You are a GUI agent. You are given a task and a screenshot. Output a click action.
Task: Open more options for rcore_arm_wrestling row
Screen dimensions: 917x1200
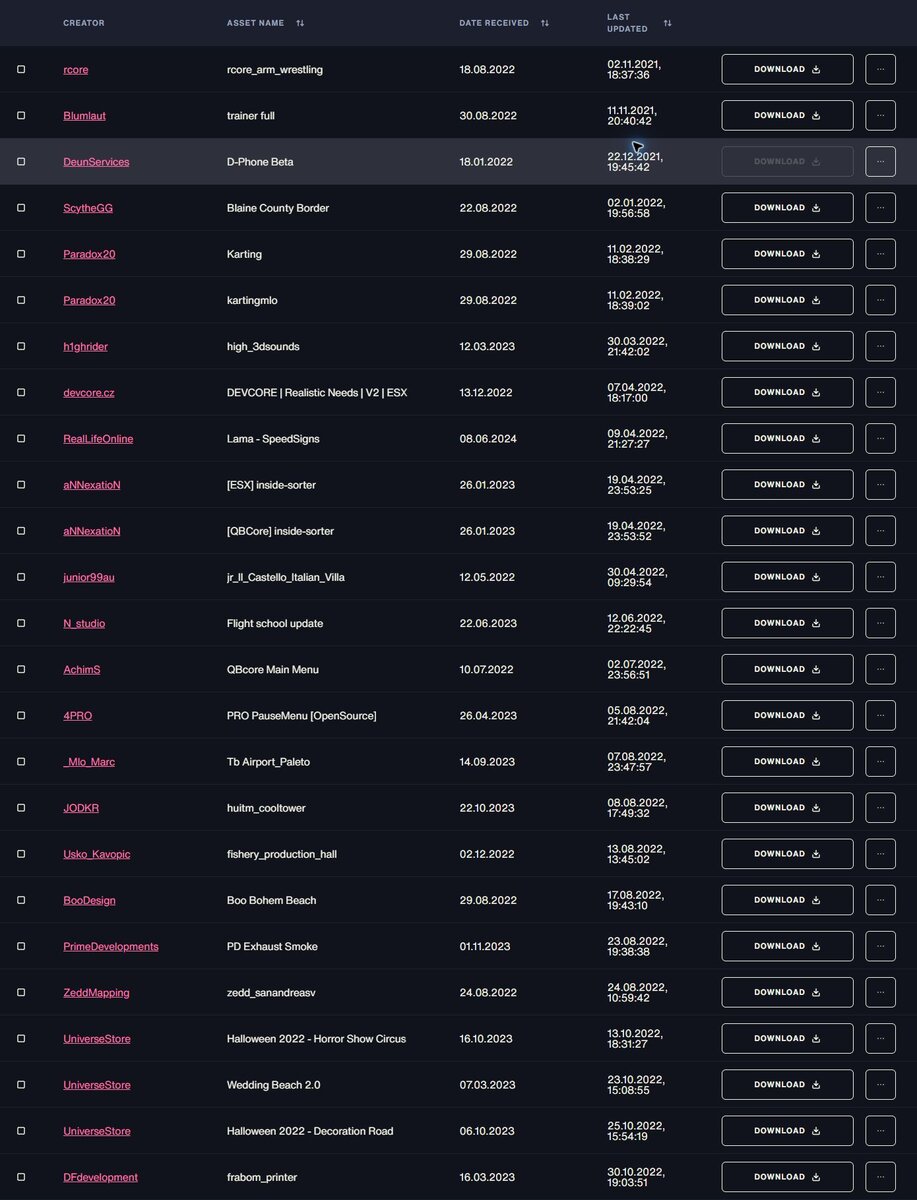pos(880,69)
